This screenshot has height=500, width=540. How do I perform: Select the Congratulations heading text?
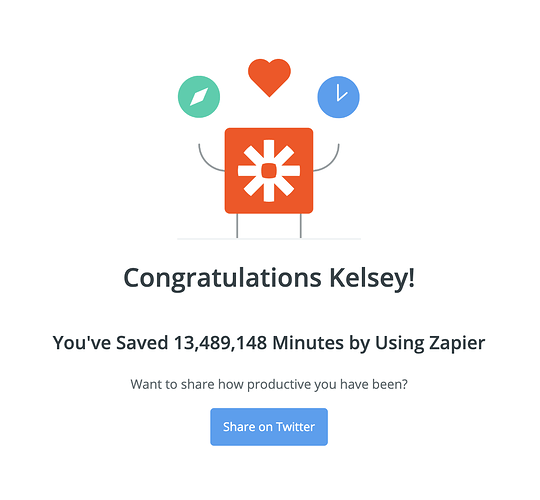[269, 278]
